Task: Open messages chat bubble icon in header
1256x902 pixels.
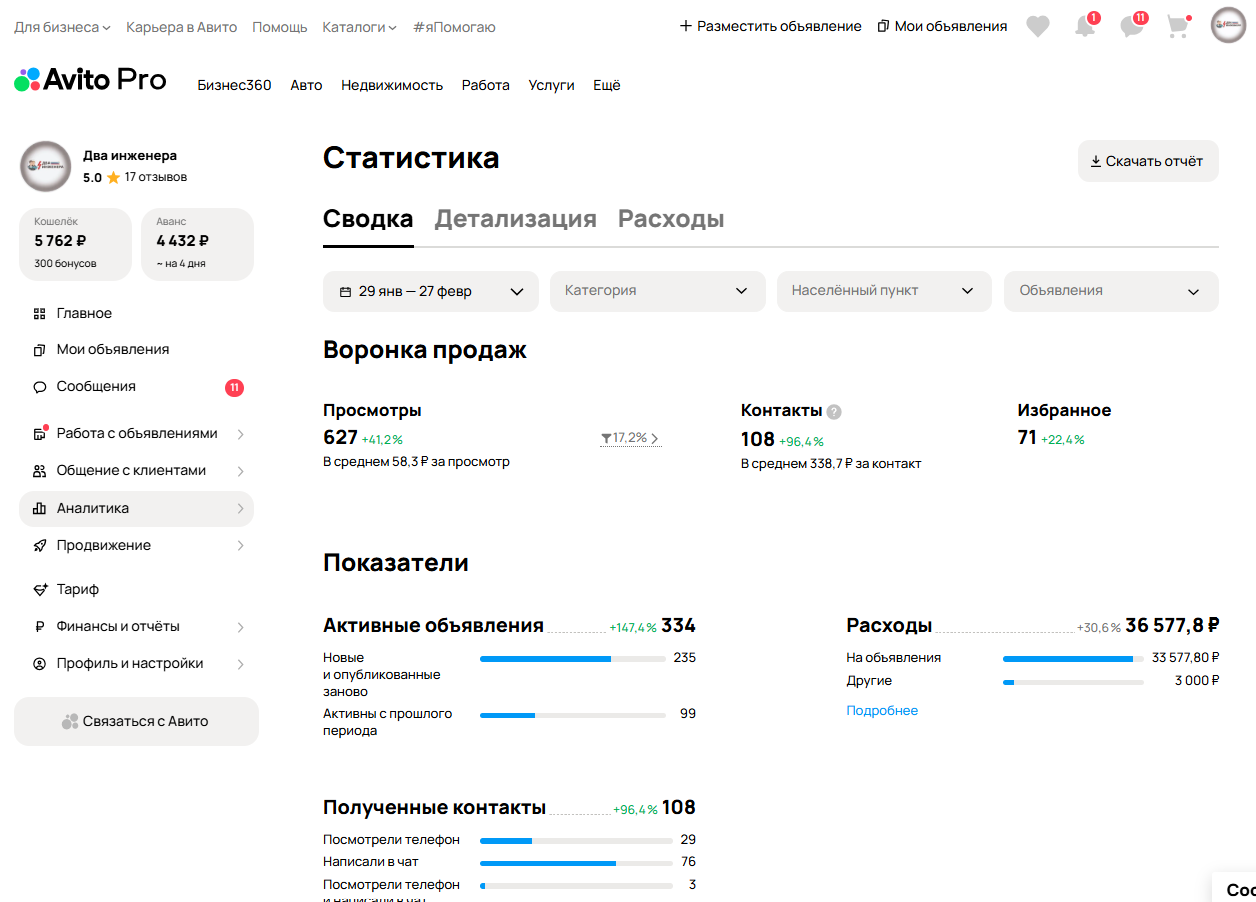Action: (1132, 27)
